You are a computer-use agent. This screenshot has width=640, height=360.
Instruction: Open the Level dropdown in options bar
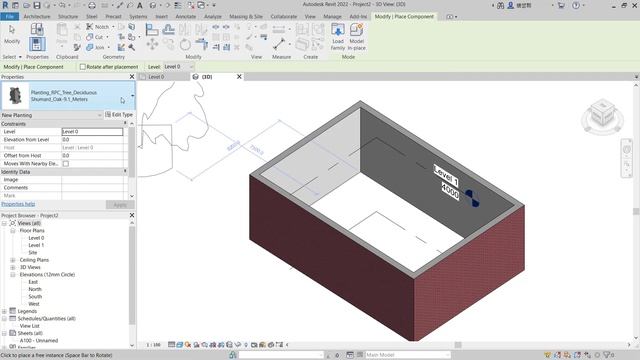point(179,67)
